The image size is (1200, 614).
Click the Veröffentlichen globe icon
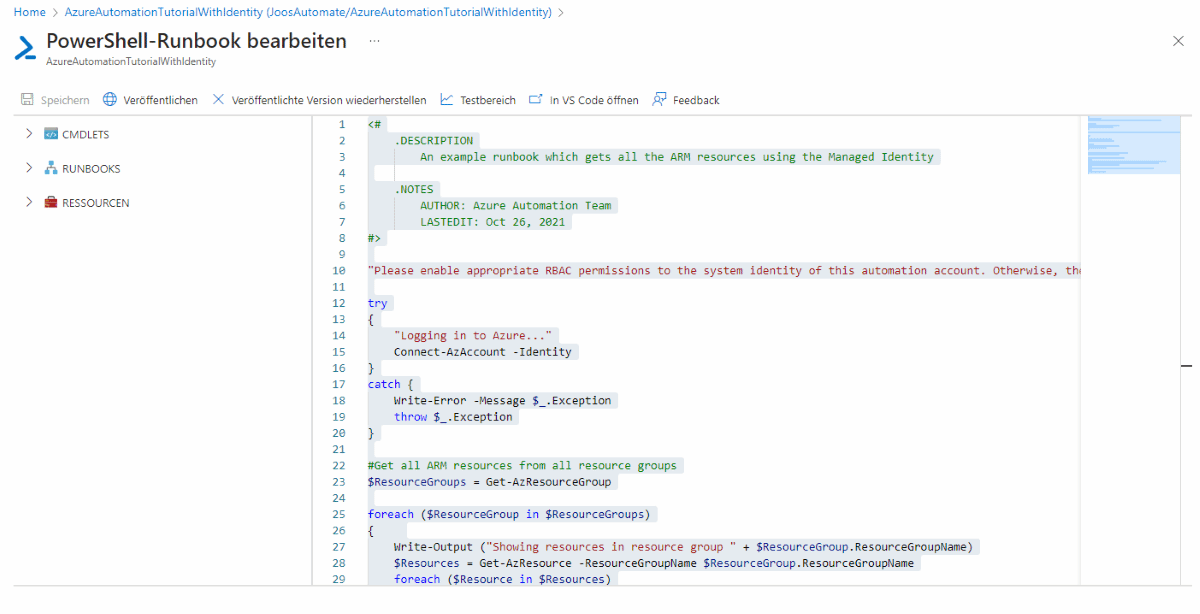coord(110,100)
